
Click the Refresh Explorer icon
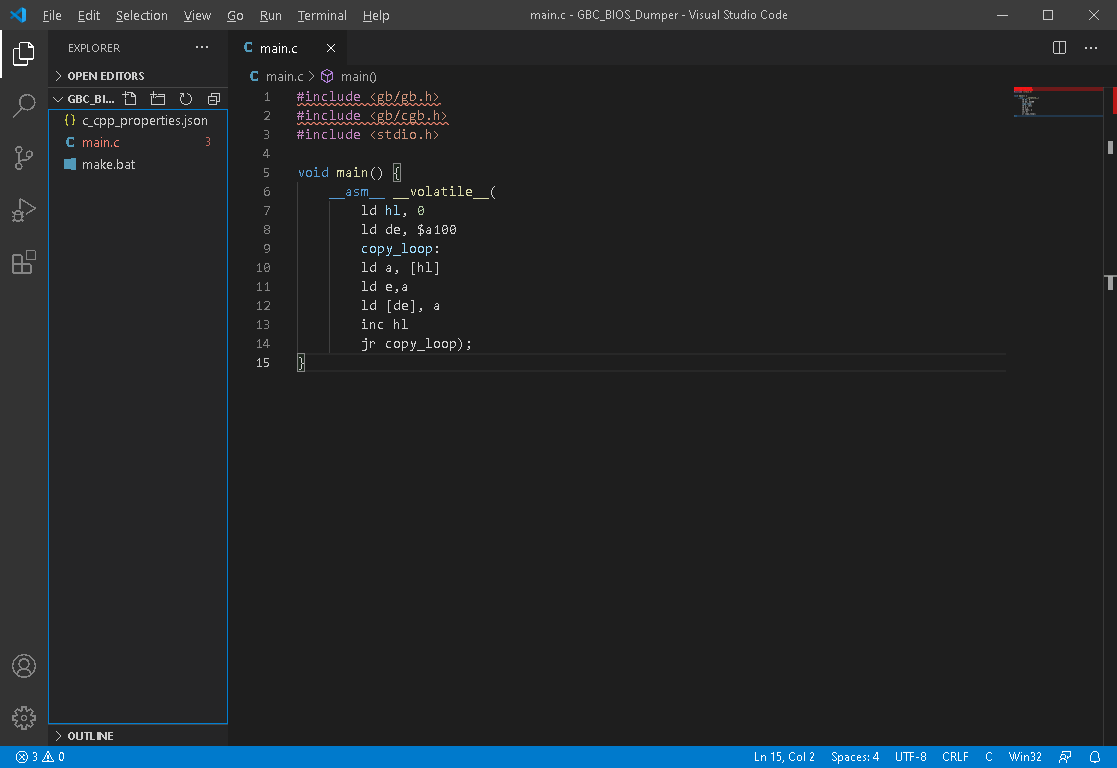click(x=186, y=98)
